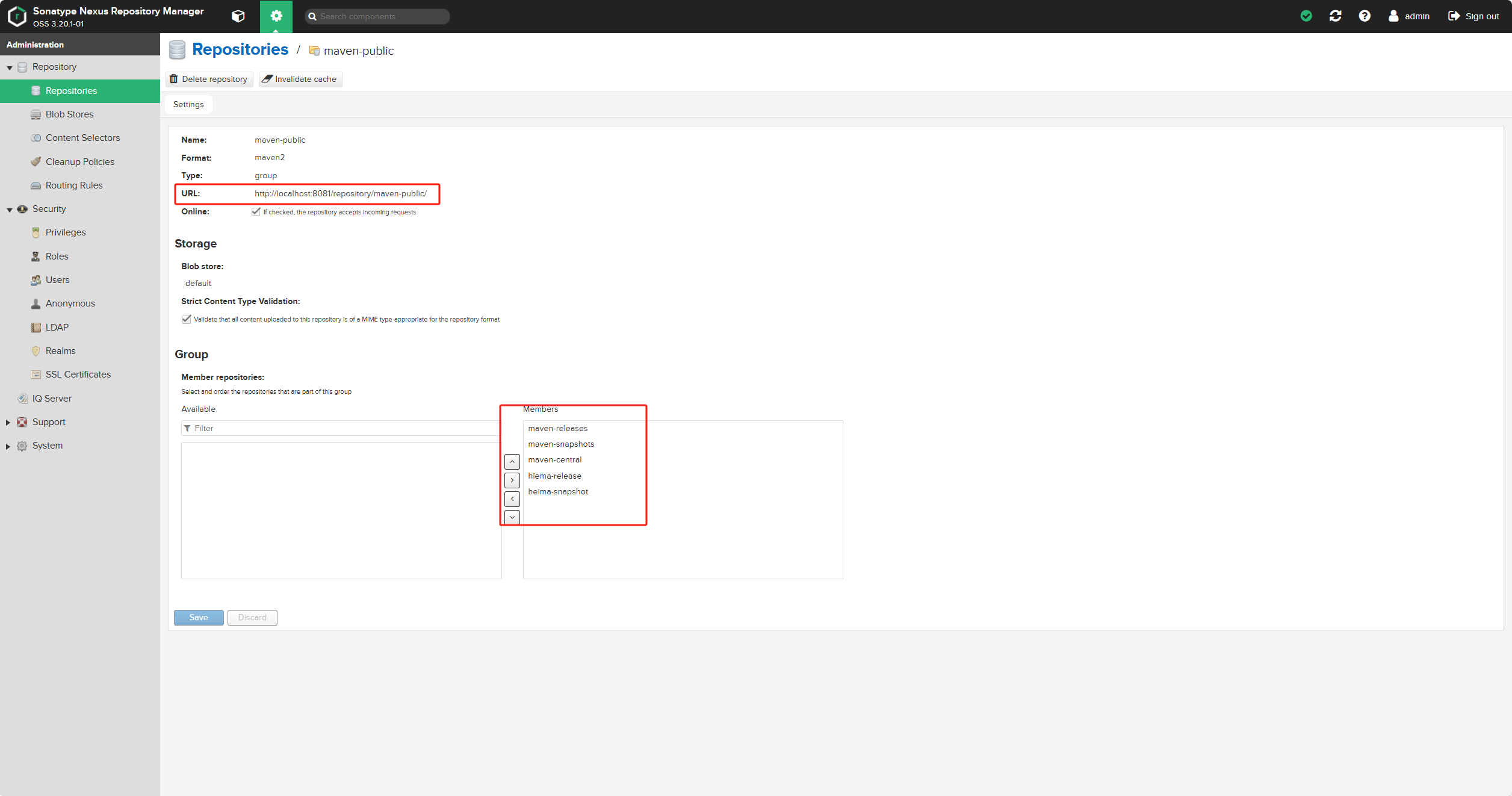Click the System gear icon in sidebar
Viewport: 1512px width, 796px height.
(22, 446)
